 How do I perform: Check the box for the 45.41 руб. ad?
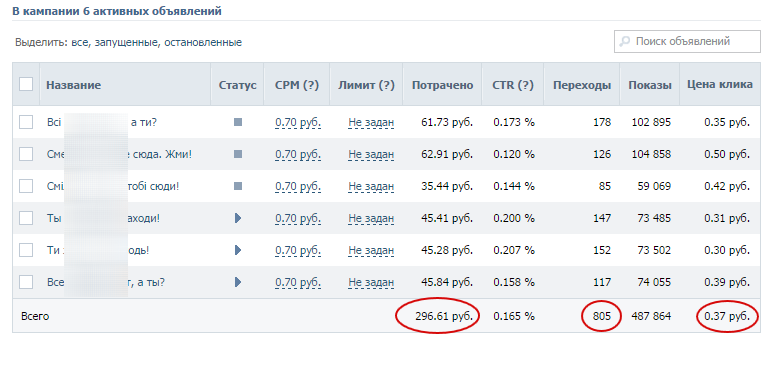click(x=26, y=218)
